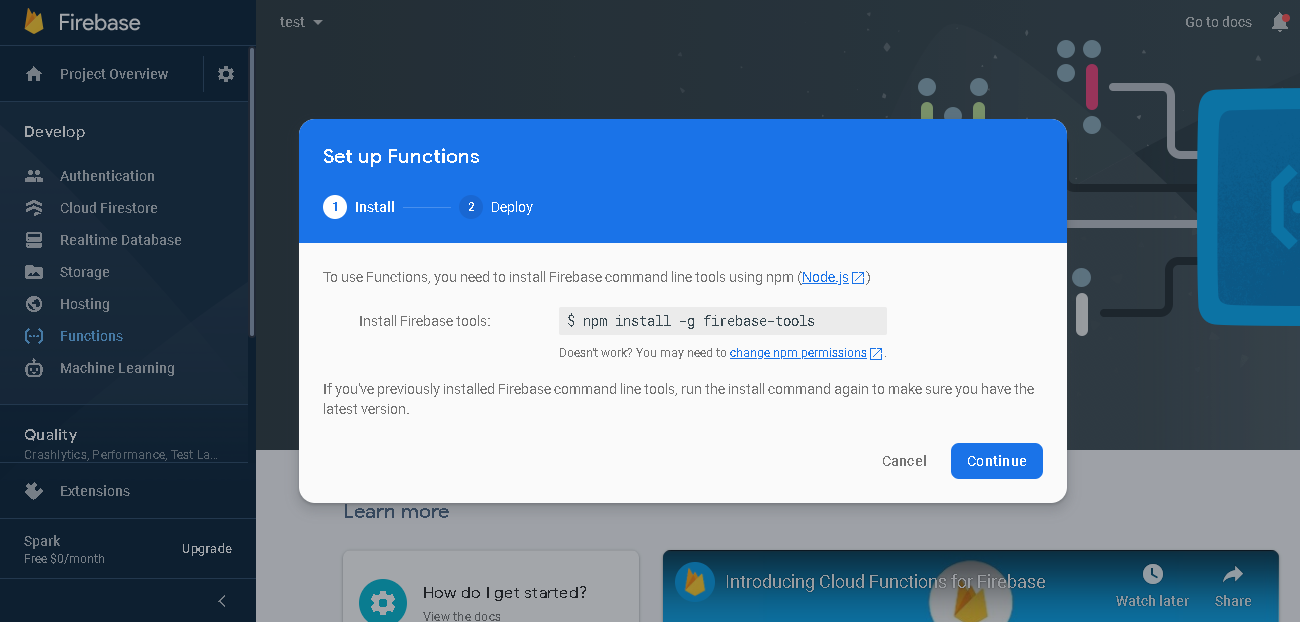Viewport: 1300px width, 622px height.
Task: Select Realtime Database
Action: coord(119,239)
